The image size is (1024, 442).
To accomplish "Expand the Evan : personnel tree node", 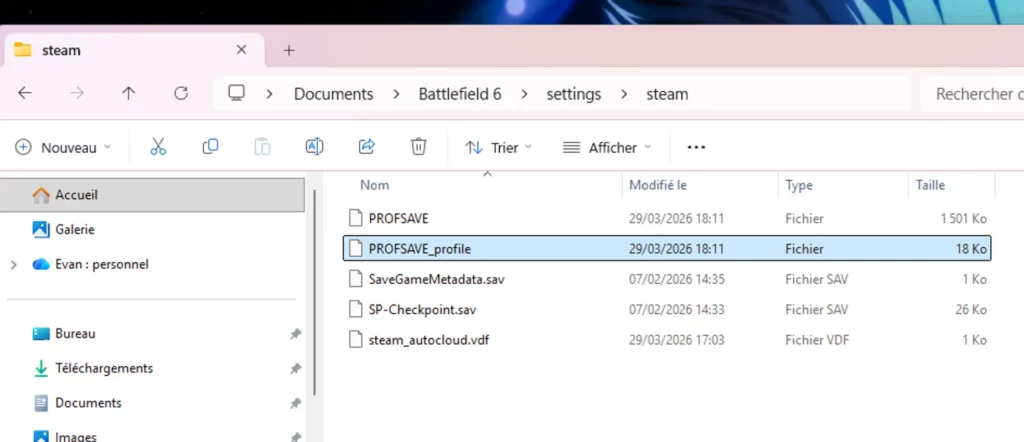I will [13, 264].
